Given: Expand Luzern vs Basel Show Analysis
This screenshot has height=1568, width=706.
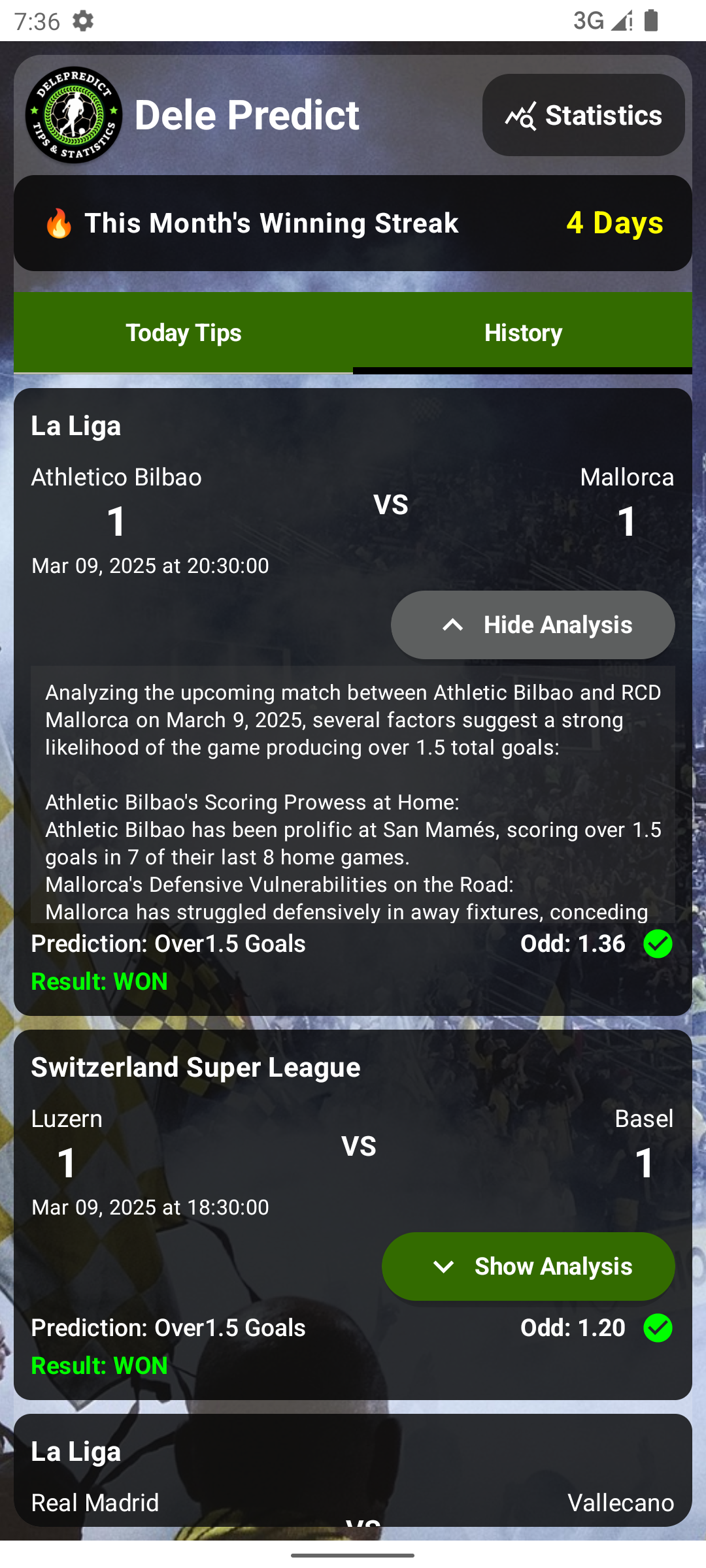Looking at the screenshot, I should click(528, 1267).
